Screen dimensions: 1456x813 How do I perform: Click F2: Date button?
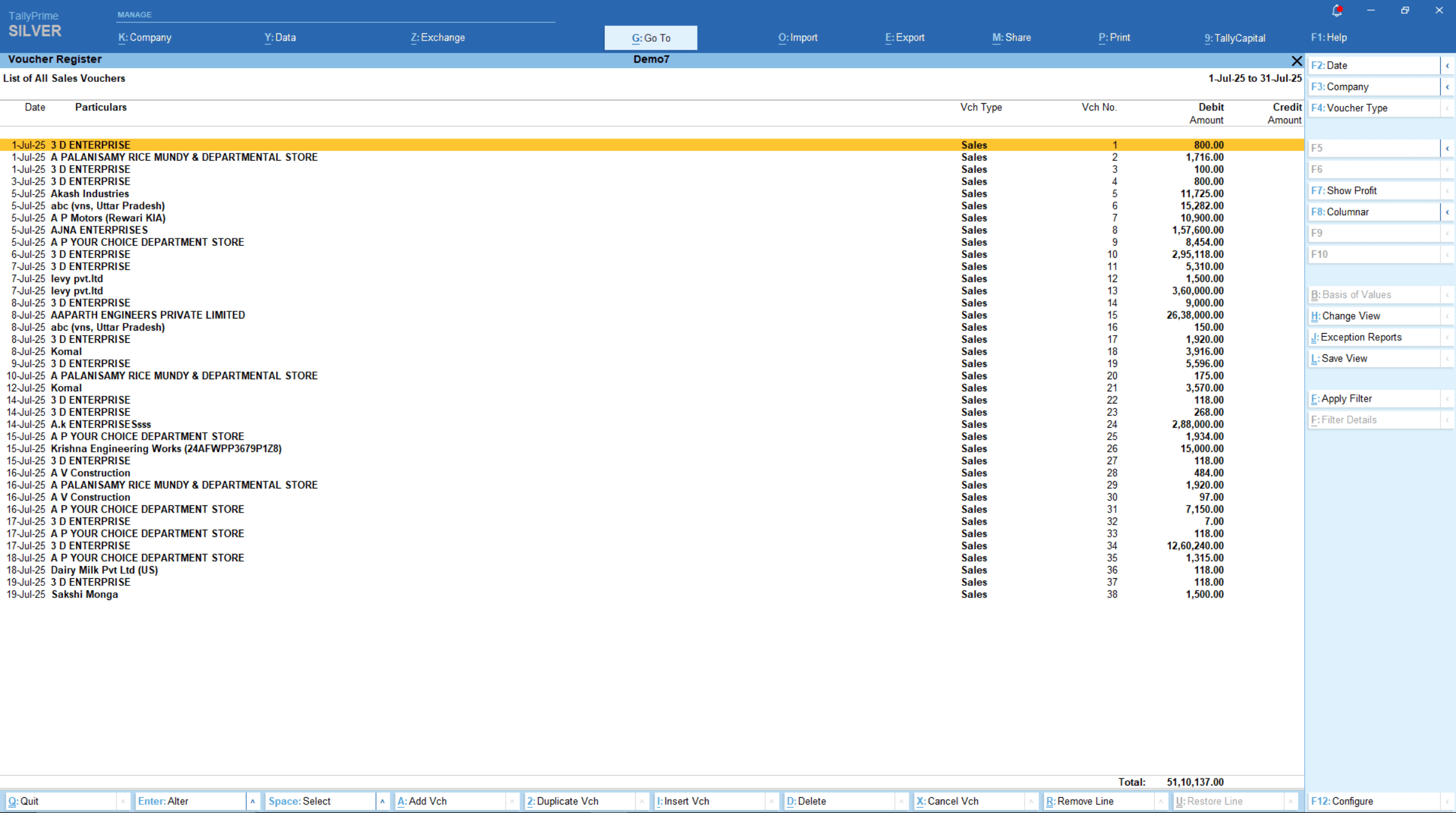(1373, 66)
